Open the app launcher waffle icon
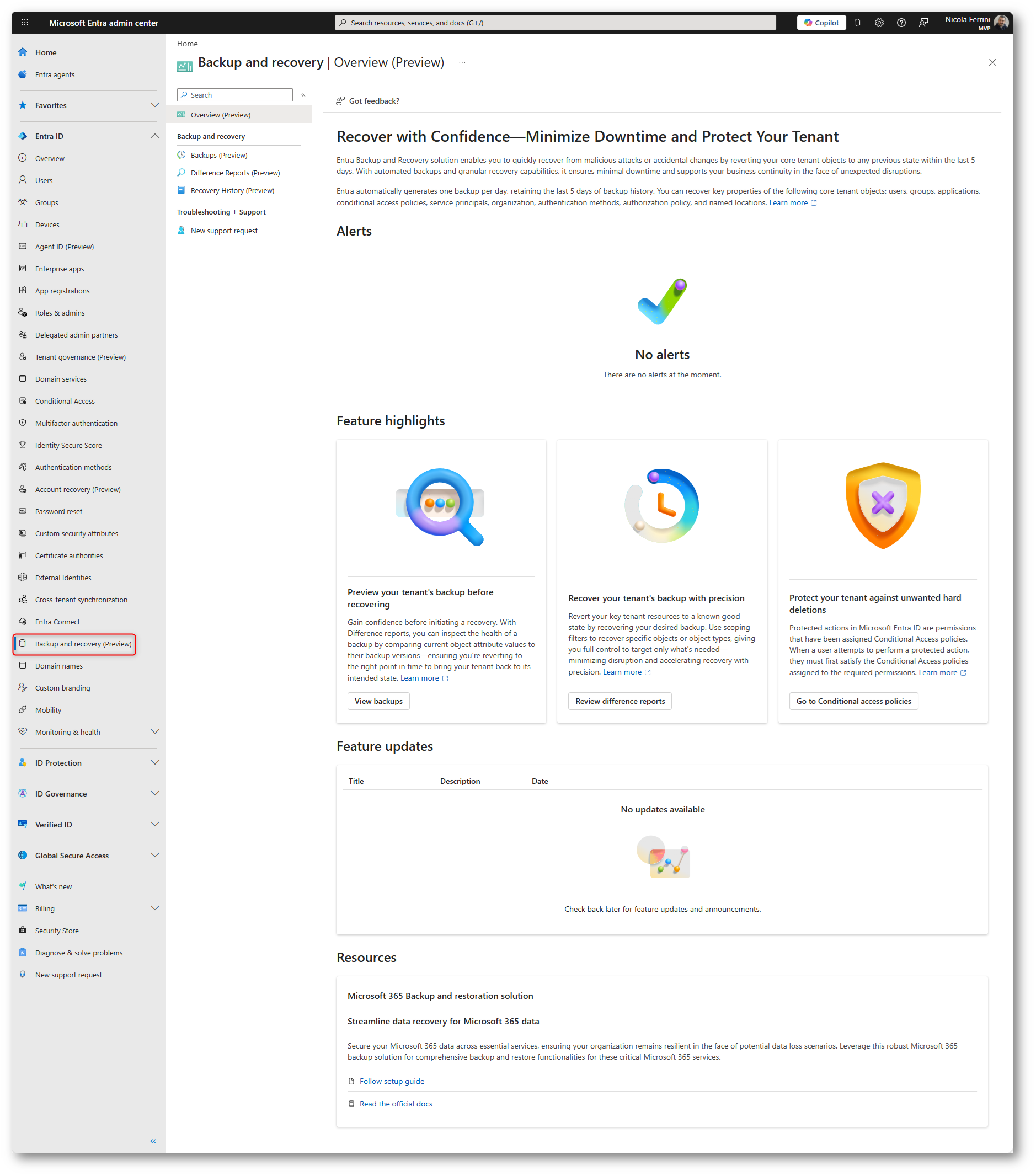Image resolution: width=1036 pixels, height=1176 pixels. (25, 23)
